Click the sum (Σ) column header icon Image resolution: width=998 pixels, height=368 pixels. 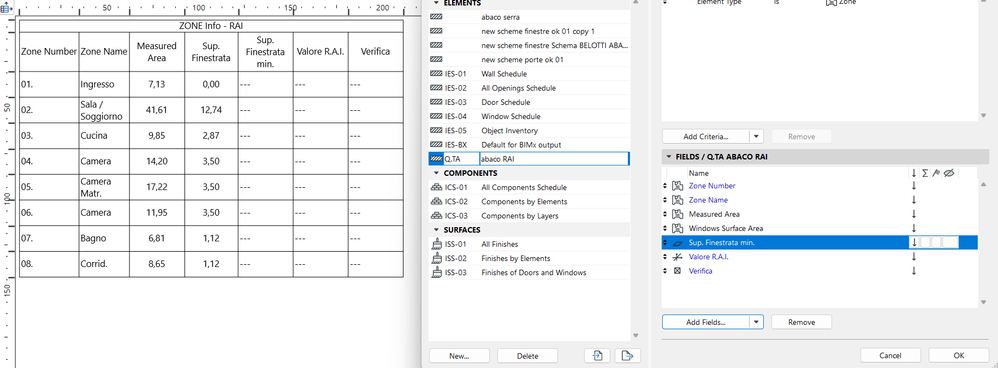[925, 173]
